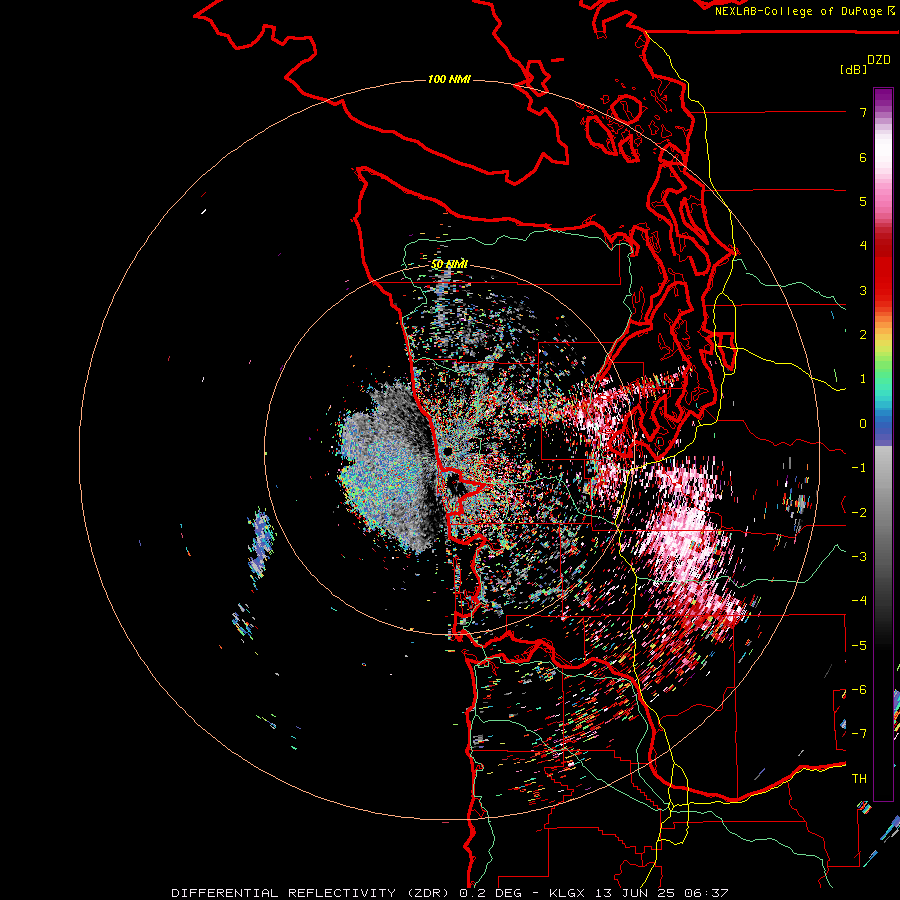Click the -4 value on color scale

click(x=859, y=601)
